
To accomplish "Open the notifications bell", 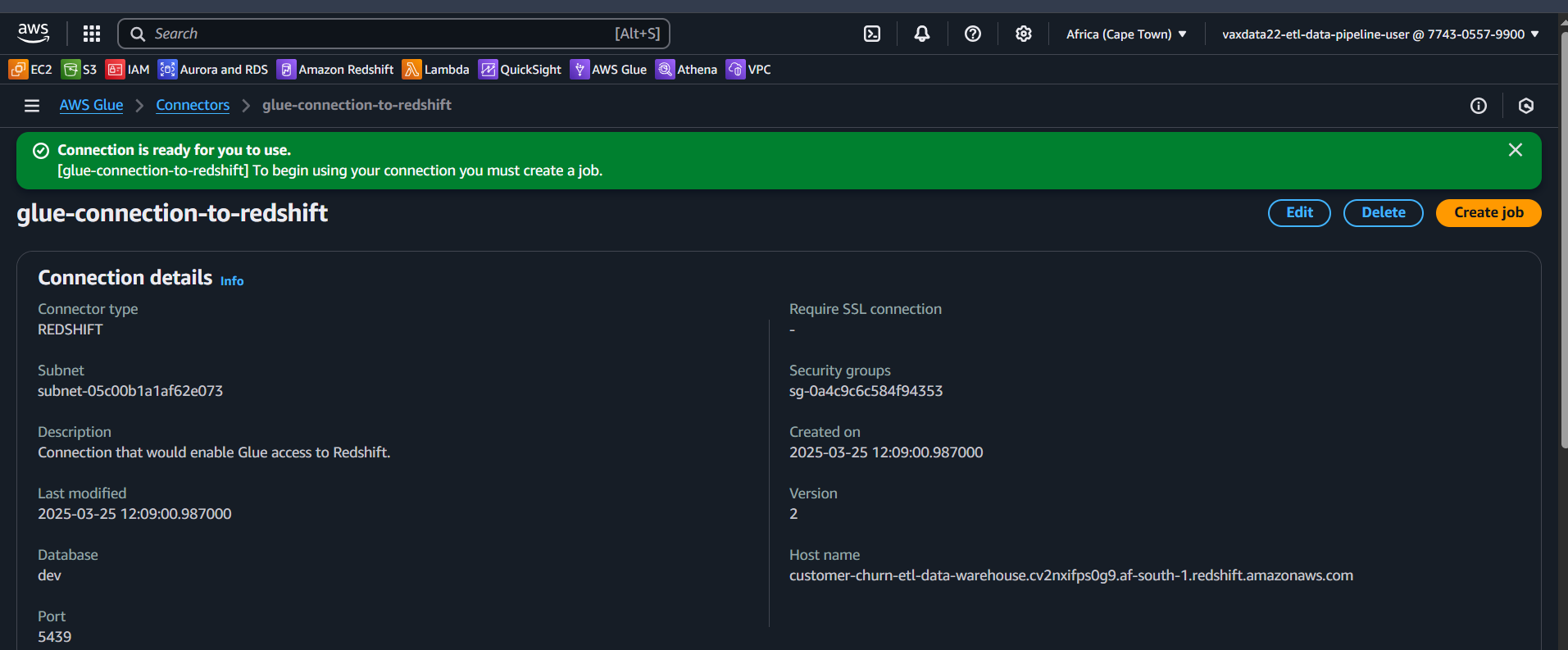I will tap(922, 34).
